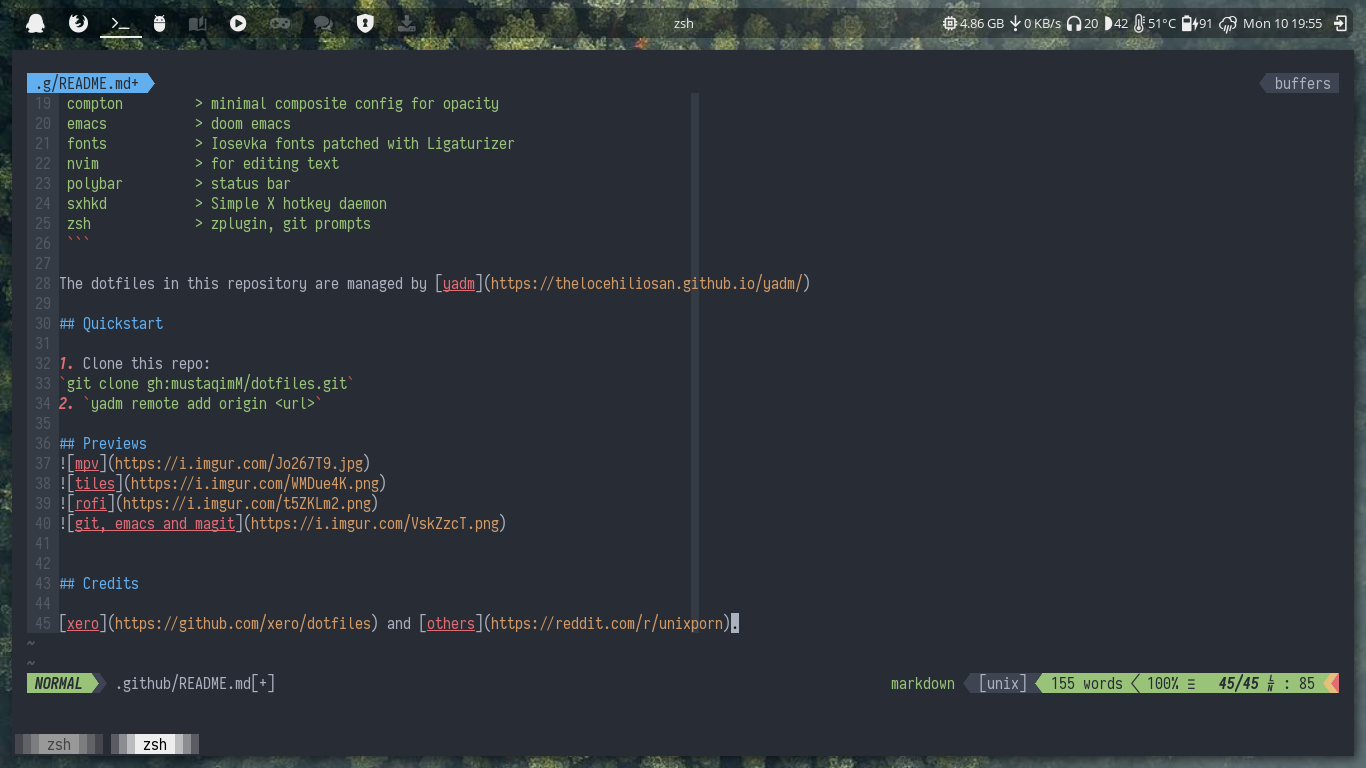Screen dimensions: 1366x768
Task: Place cursor on the ## Previews heading
Action: tap(103, 444)
